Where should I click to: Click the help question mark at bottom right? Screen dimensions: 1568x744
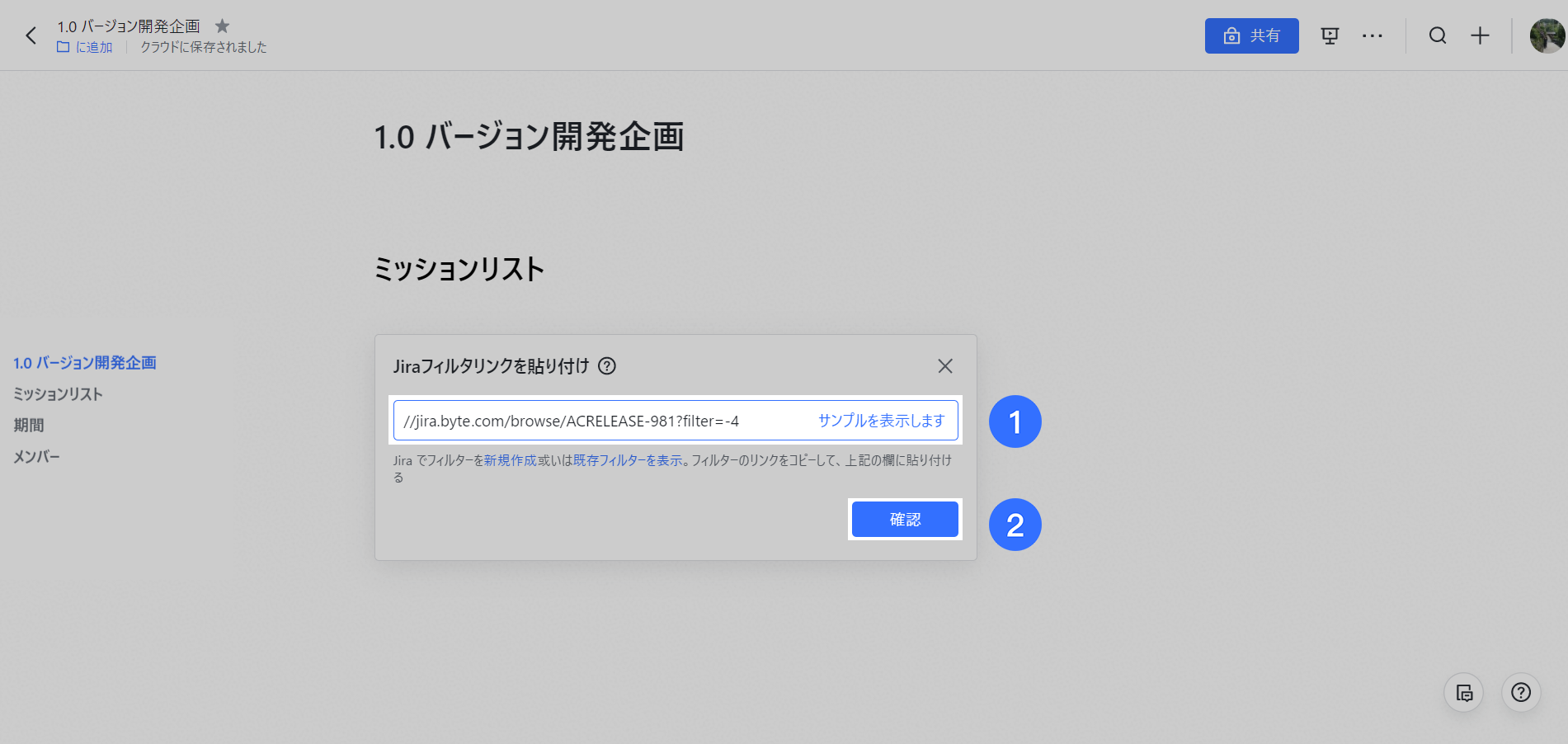(x=1521, y=693)
